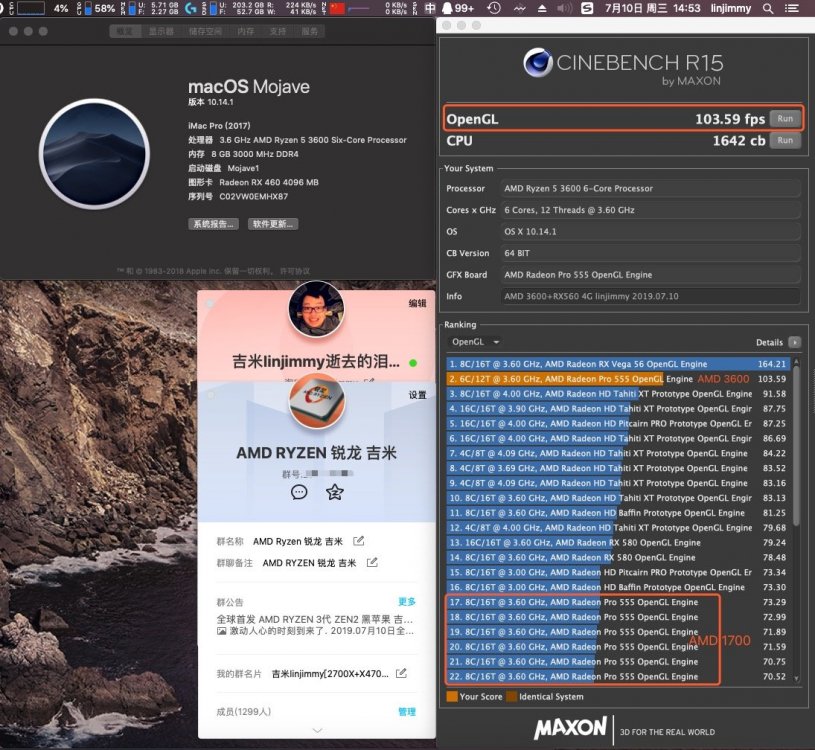Screen dimensions: 815x750
Task: Click the ranking list scrollbar thumb
Action: click(x=796, y=447)
